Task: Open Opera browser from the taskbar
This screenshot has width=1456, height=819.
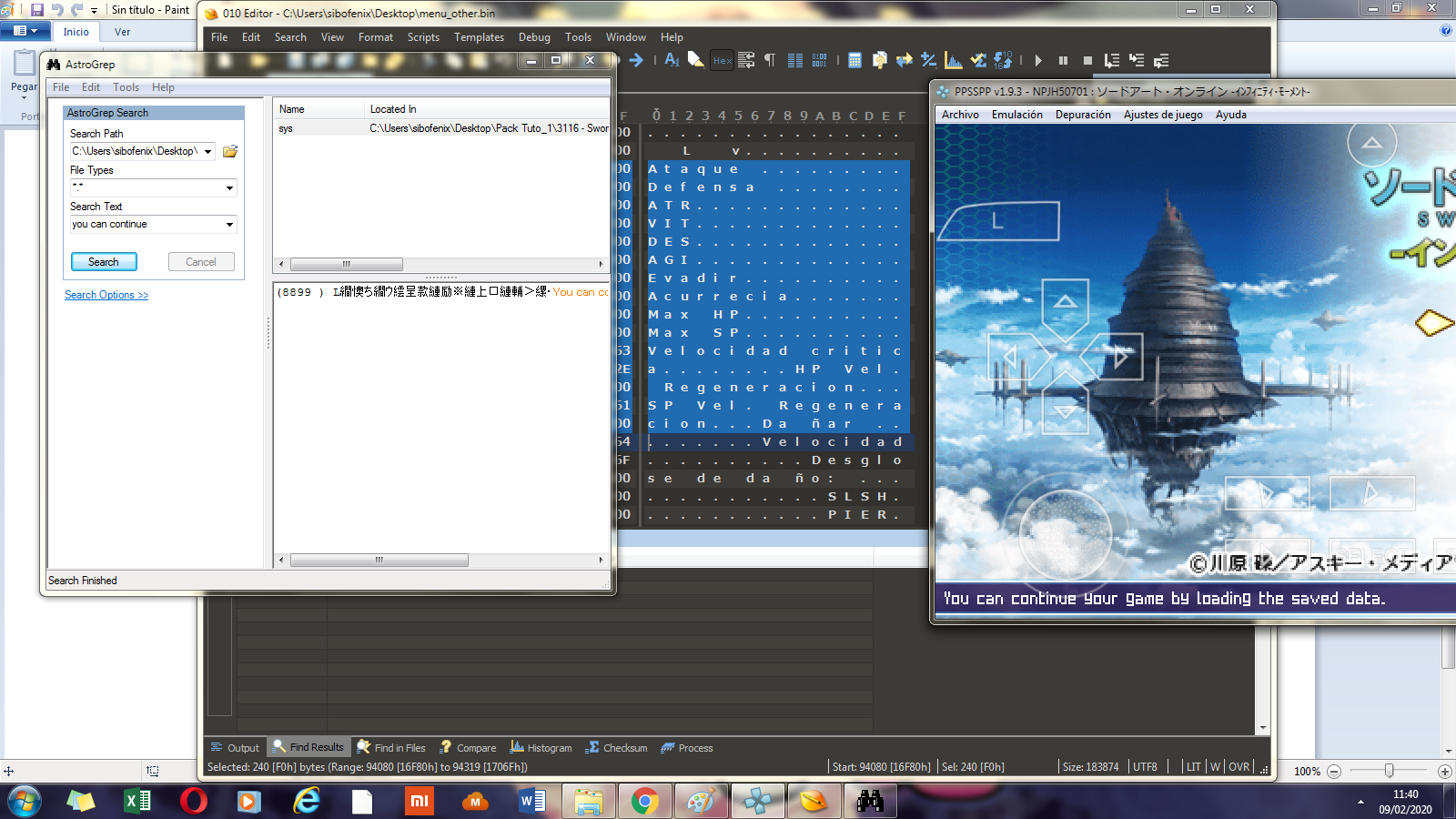Action: [193, 801]
